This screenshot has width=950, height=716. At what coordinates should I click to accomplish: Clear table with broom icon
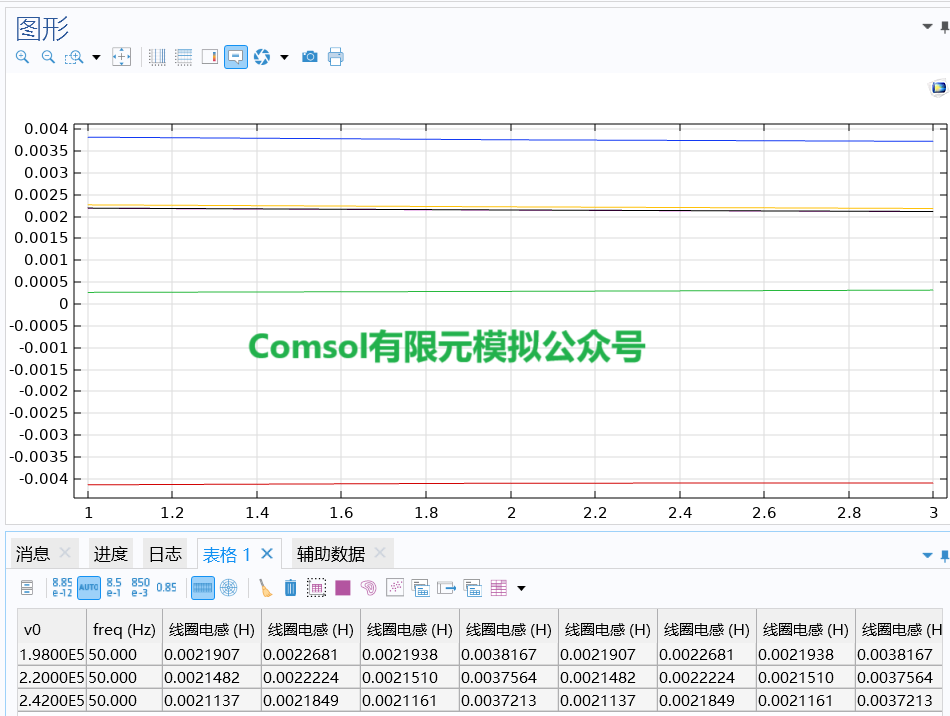[x=265, y=588]
